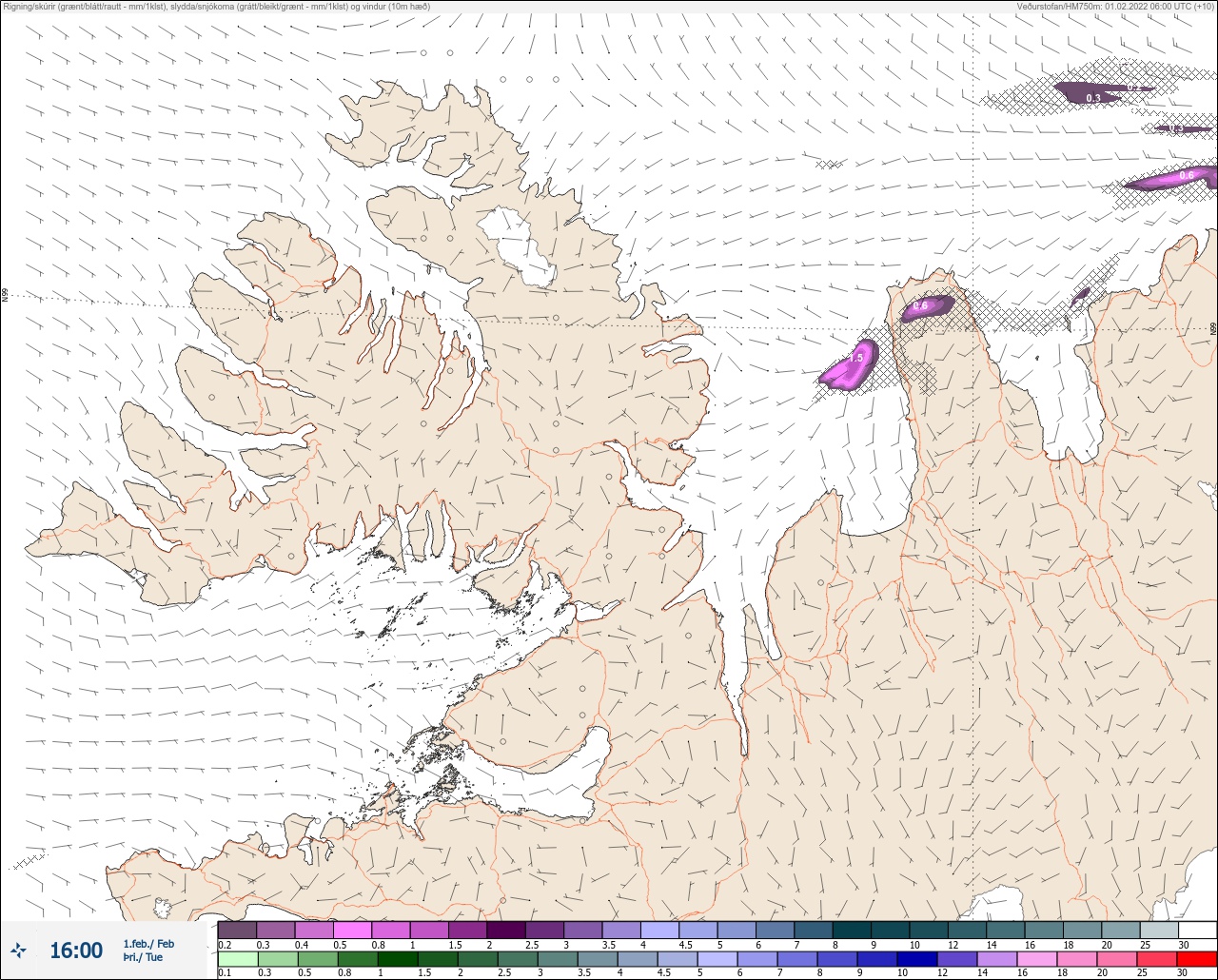
Task: Click the white inland lake in the northern peninsula
Action: click(x=517, y=245)
